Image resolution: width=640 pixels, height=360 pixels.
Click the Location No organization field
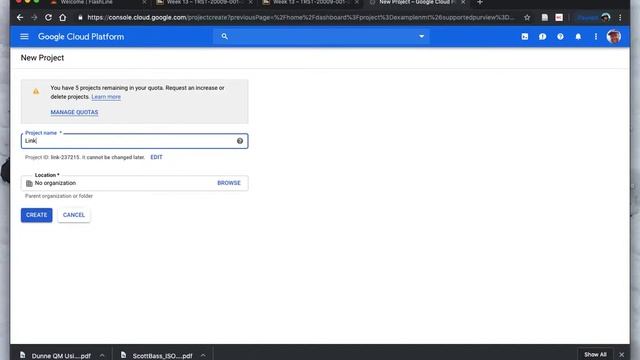pyautogui.click(x=134, y=183)
